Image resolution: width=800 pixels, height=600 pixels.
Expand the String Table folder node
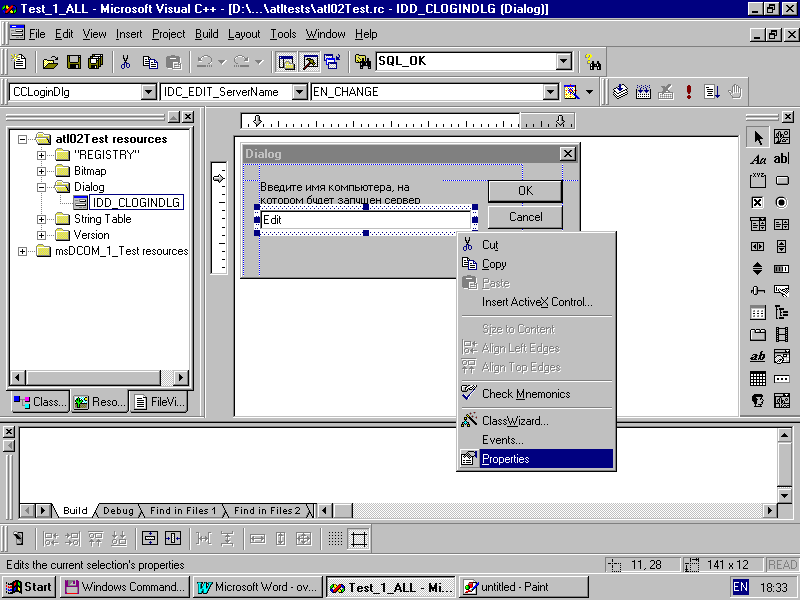pyautogui.click(x=42, y=219)
